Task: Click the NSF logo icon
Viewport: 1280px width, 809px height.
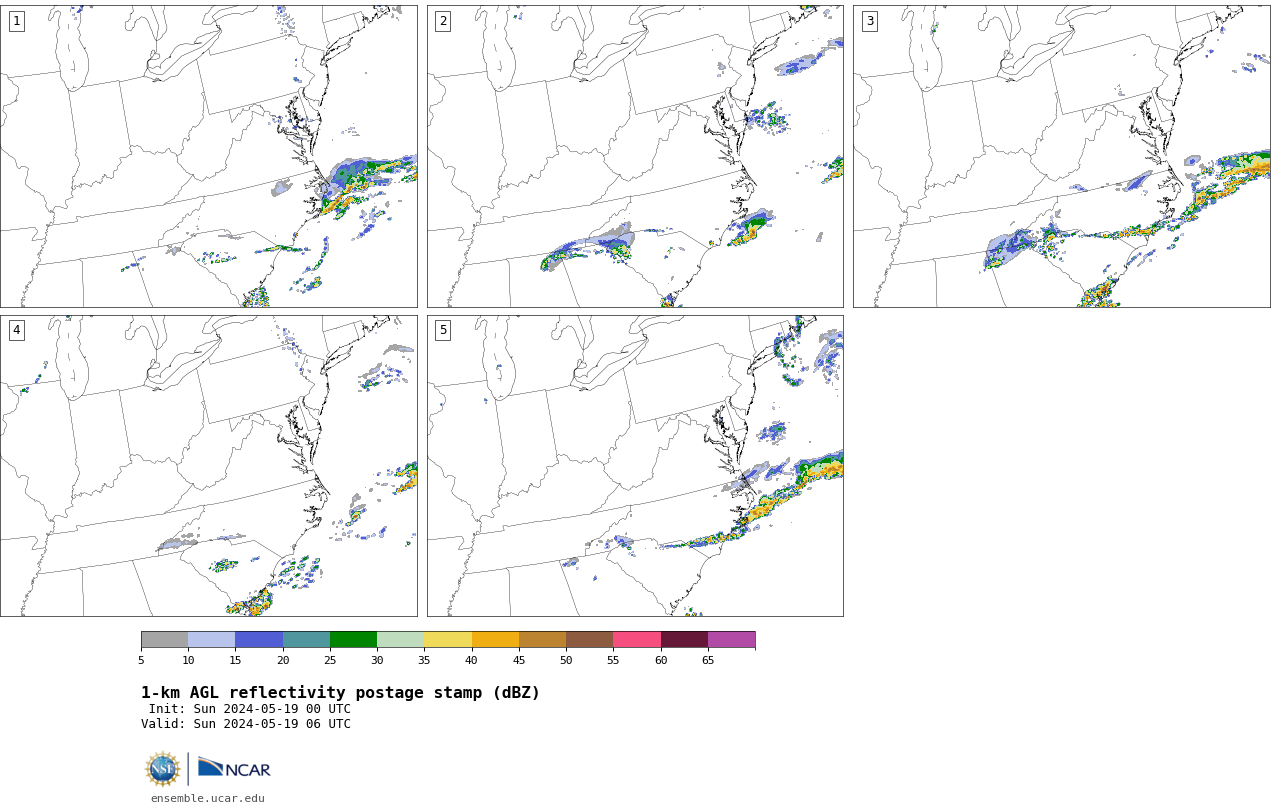Action: (163, 769)
